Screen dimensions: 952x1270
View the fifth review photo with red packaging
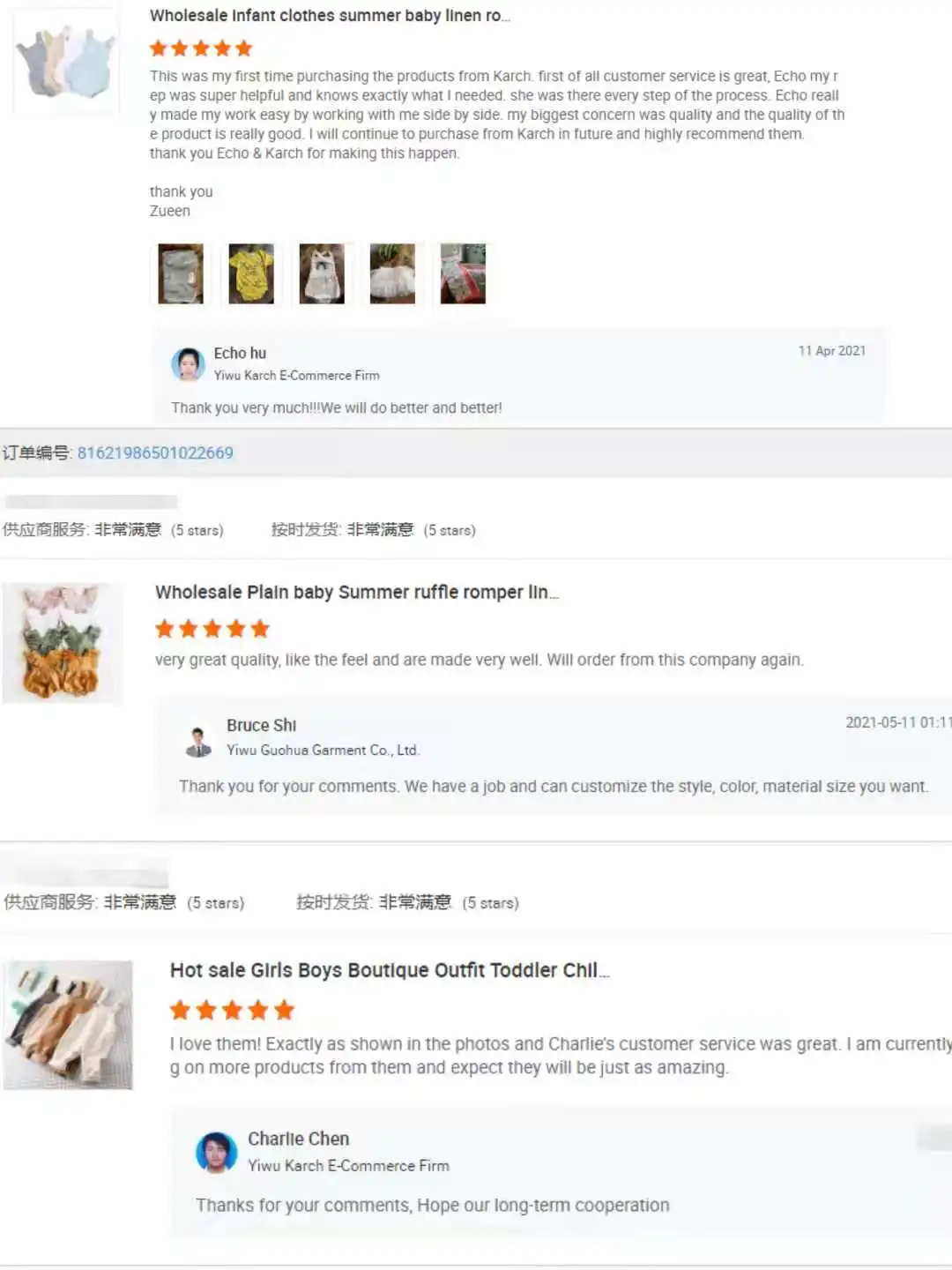[x=463, y=274]
